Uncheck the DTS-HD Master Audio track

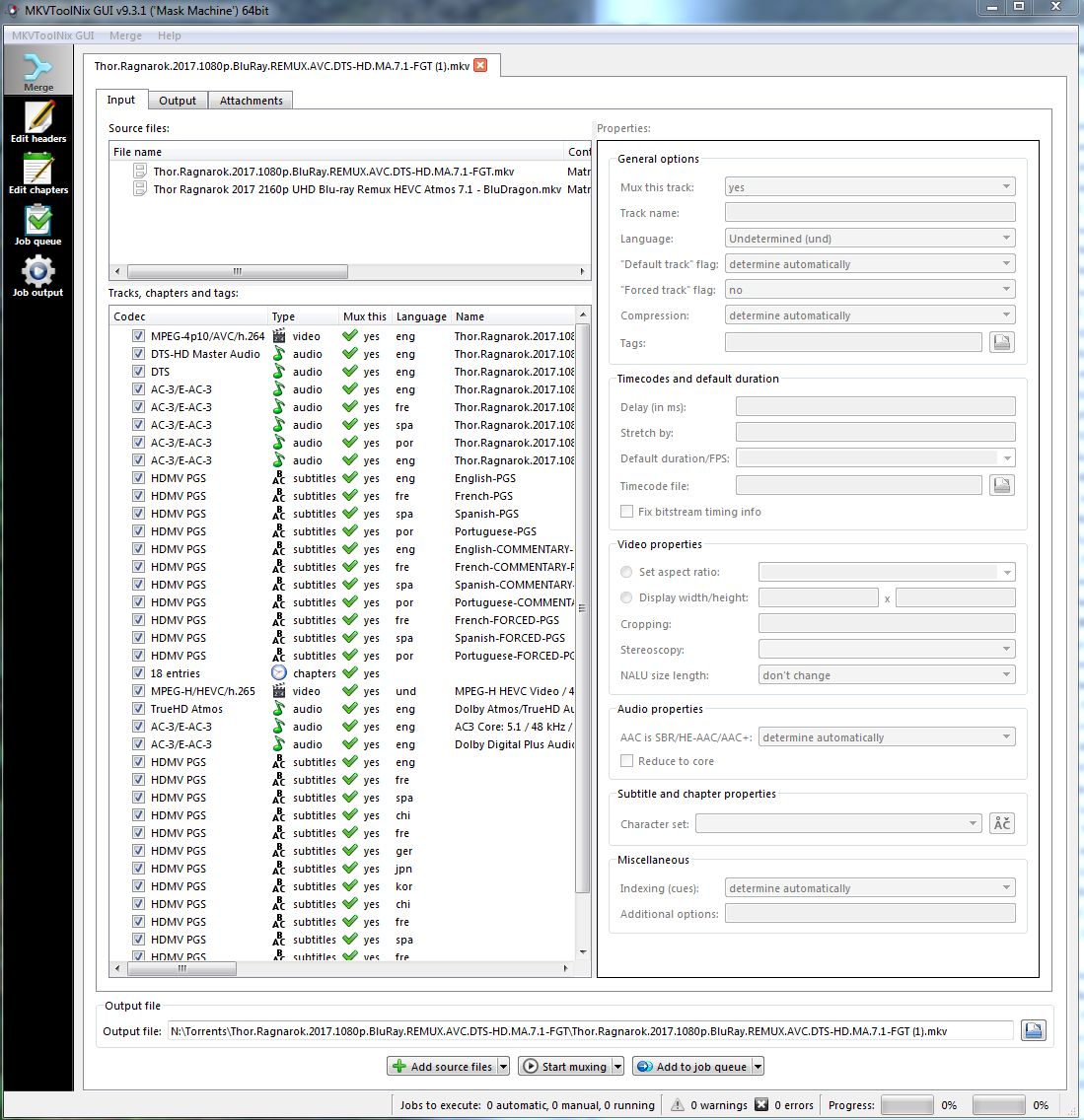138,354
